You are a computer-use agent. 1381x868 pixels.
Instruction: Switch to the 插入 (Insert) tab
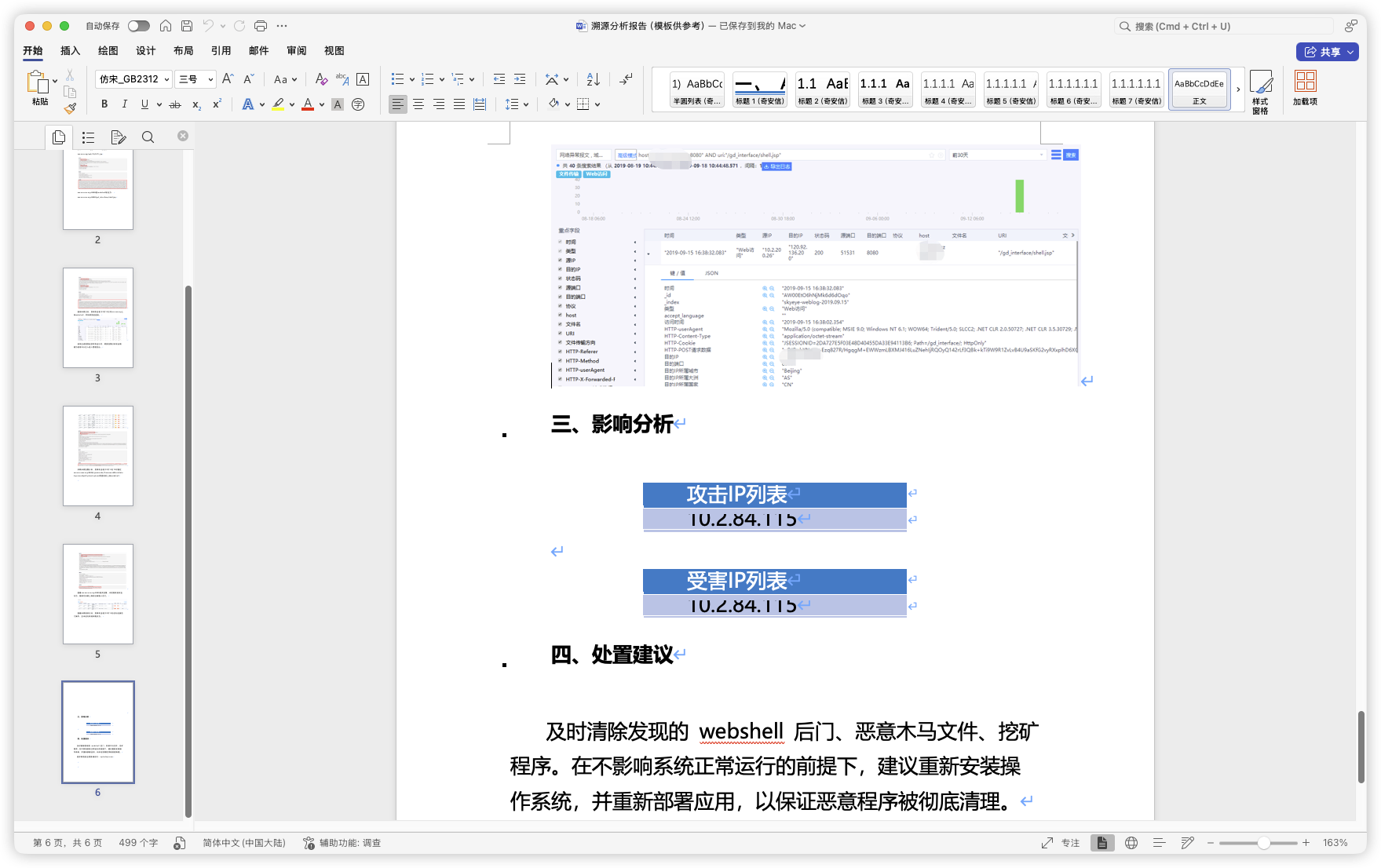[x=71, y=51]
